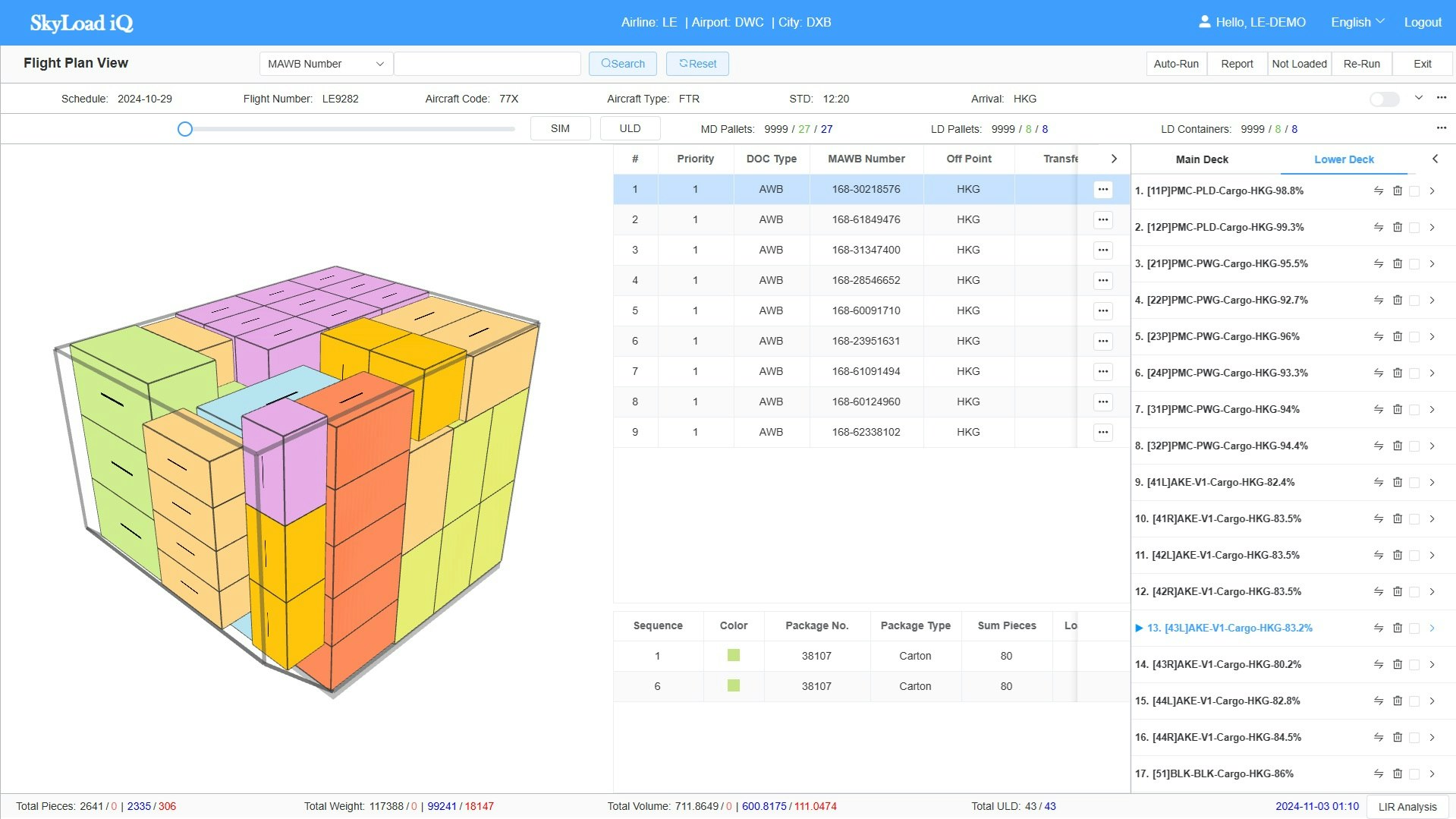Delete the 43R AKE-V1 ULD entry

pyautogui.click(x=1398, y=664)
